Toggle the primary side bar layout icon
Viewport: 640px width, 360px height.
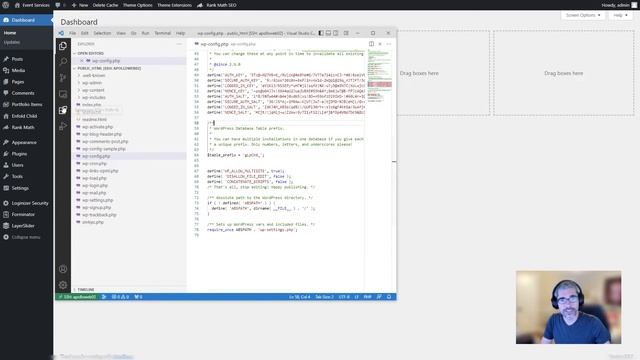point(321,33)
